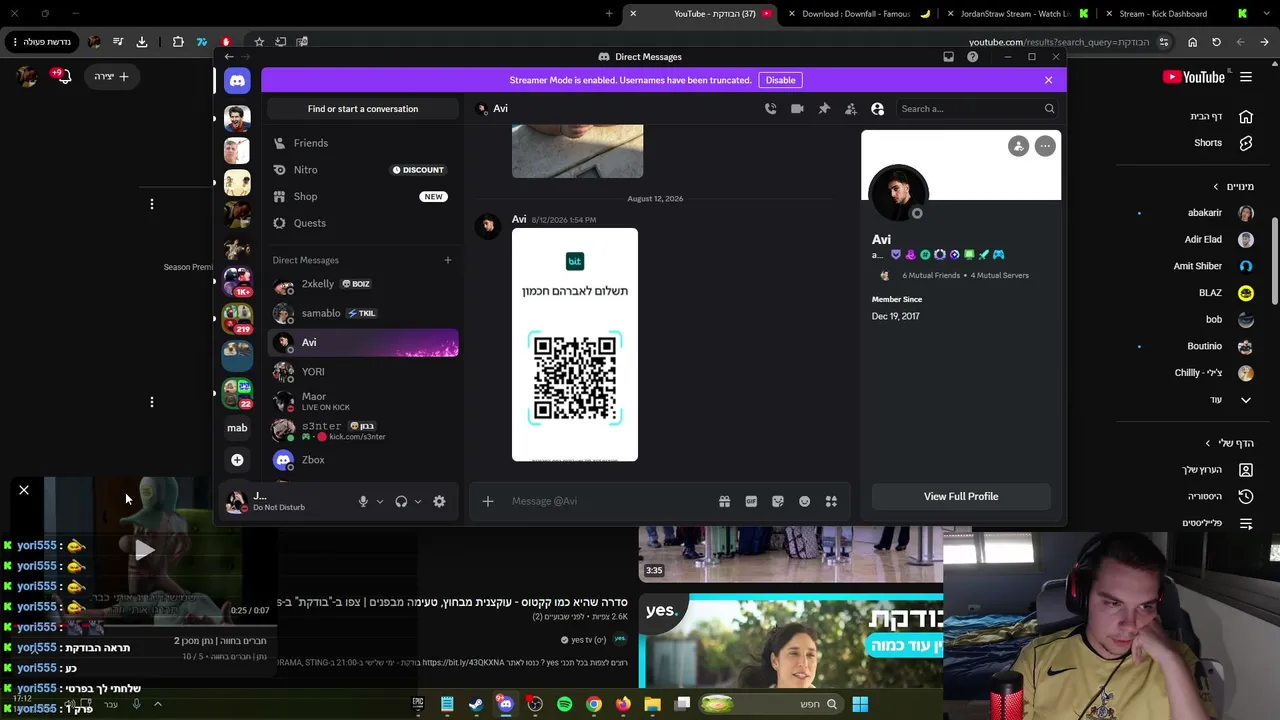
Task: Dismiss the Streamer Mode banner
Action: (1048, 80)
